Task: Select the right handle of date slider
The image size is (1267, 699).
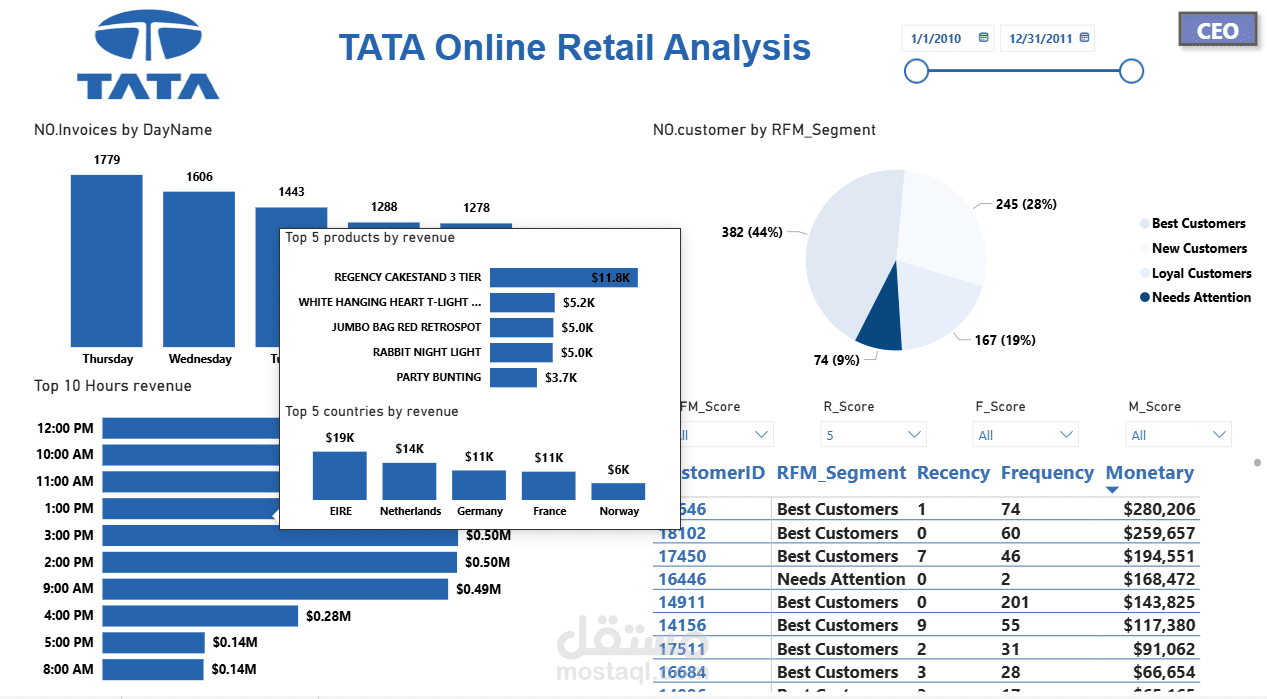Action: tap(1131, 71)
